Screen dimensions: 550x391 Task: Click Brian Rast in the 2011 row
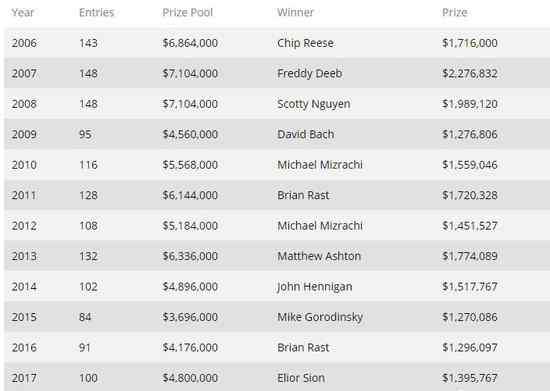pos(303,195)
